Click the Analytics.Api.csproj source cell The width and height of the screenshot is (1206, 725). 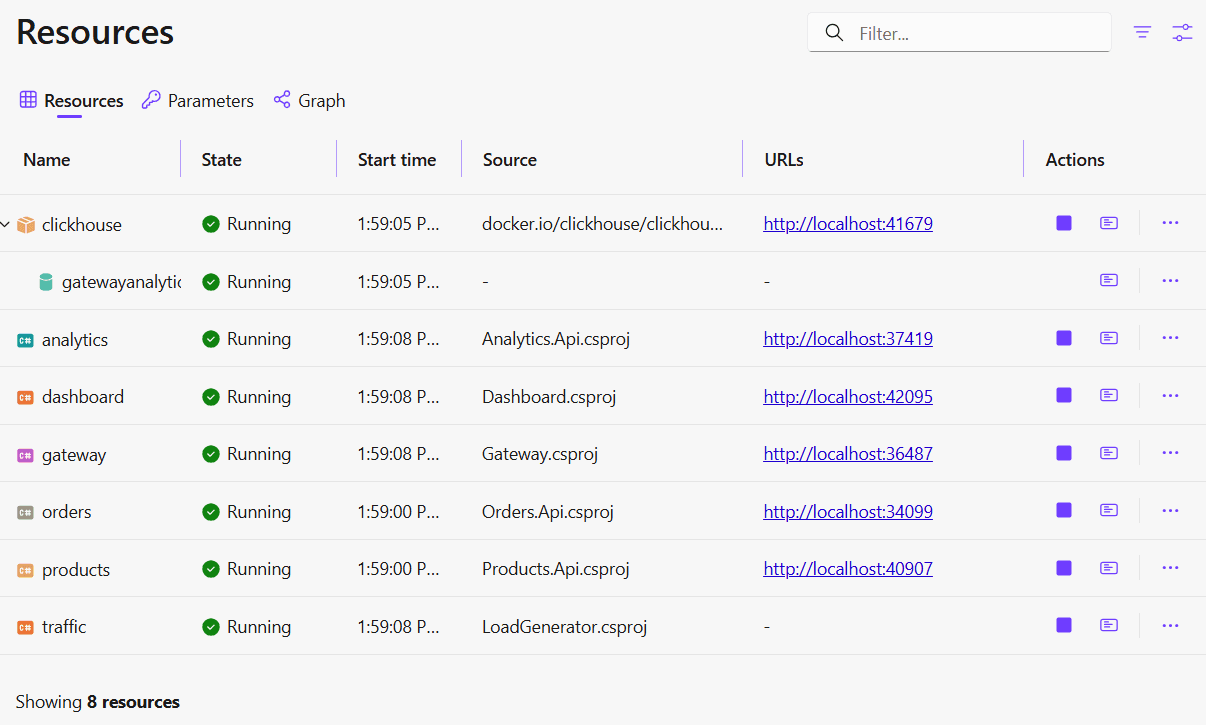pyautogui.click(x=556, y=339)
